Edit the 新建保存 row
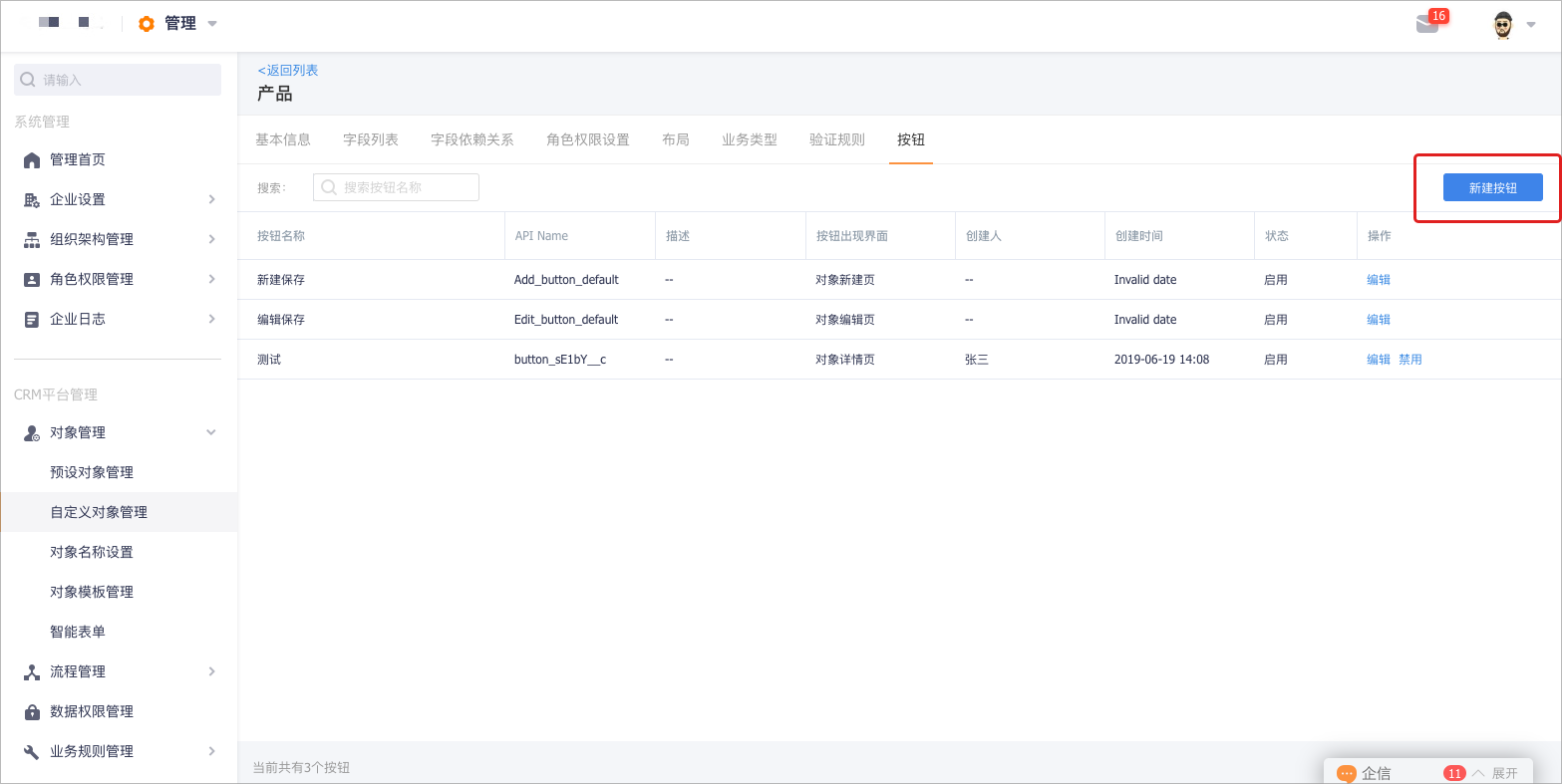The height and width of the screenshot is (784, 1562). (x=1379, y=280)
